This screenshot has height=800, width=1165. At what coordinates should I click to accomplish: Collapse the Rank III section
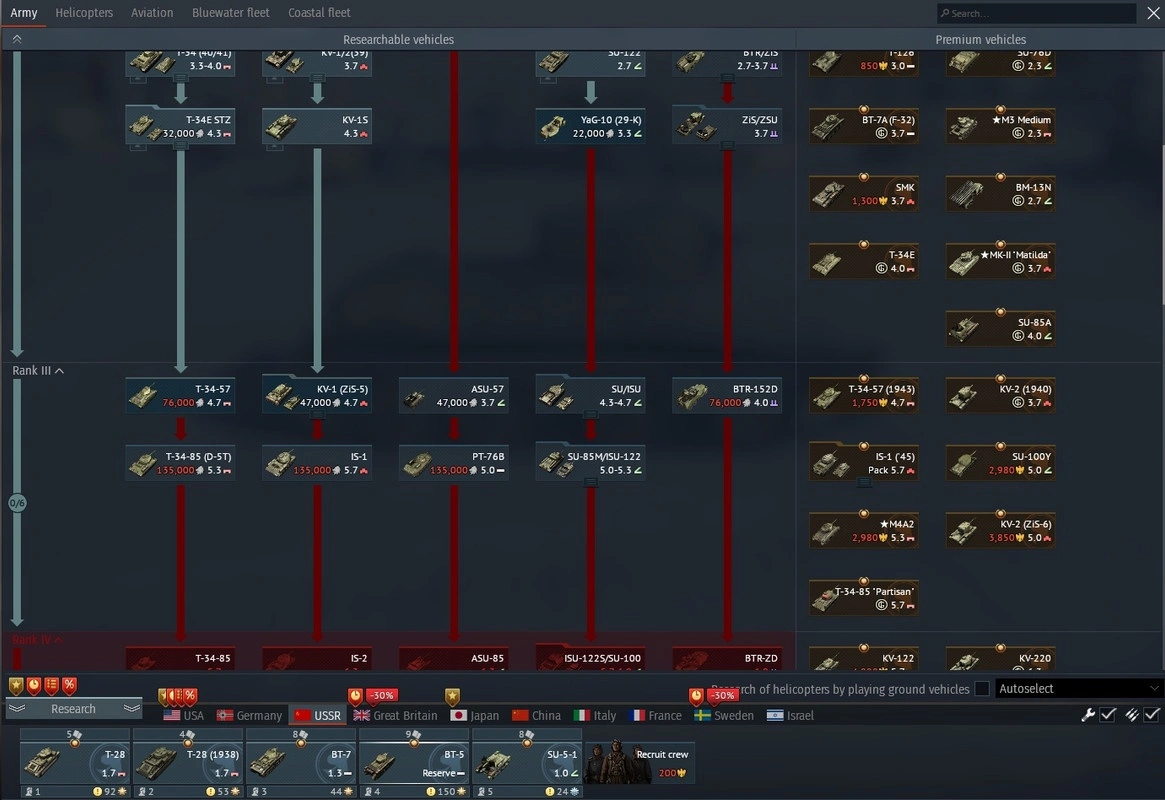tap(39, 371)
